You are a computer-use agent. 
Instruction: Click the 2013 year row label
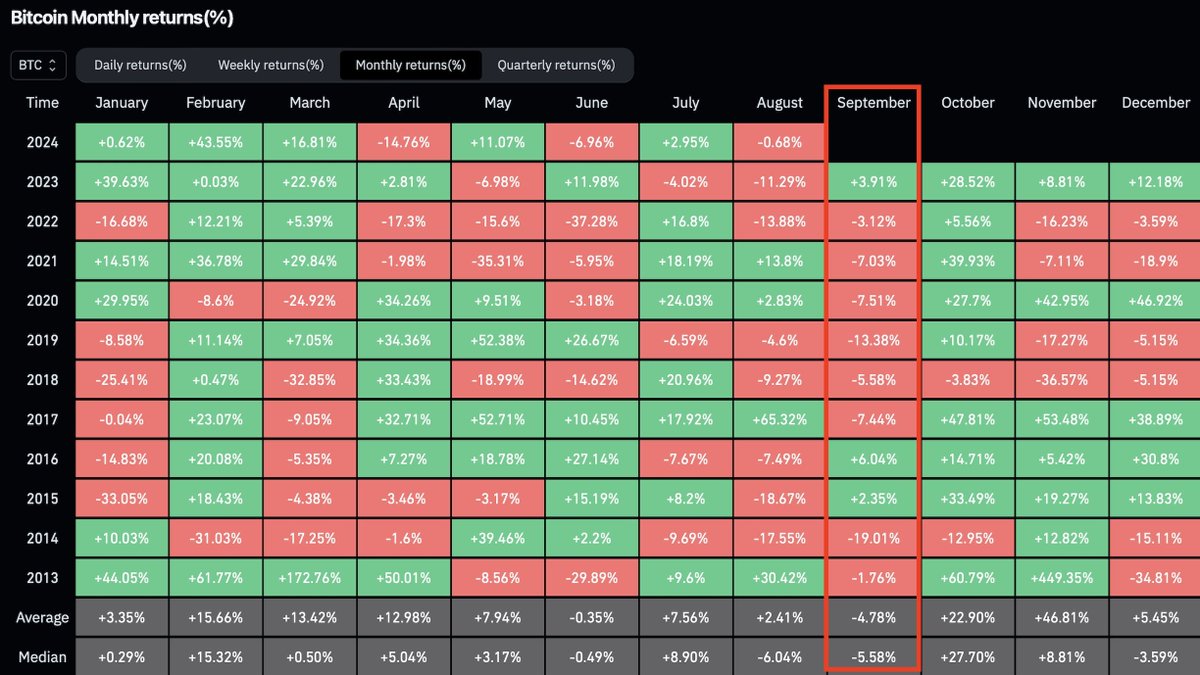pos(41,577)
